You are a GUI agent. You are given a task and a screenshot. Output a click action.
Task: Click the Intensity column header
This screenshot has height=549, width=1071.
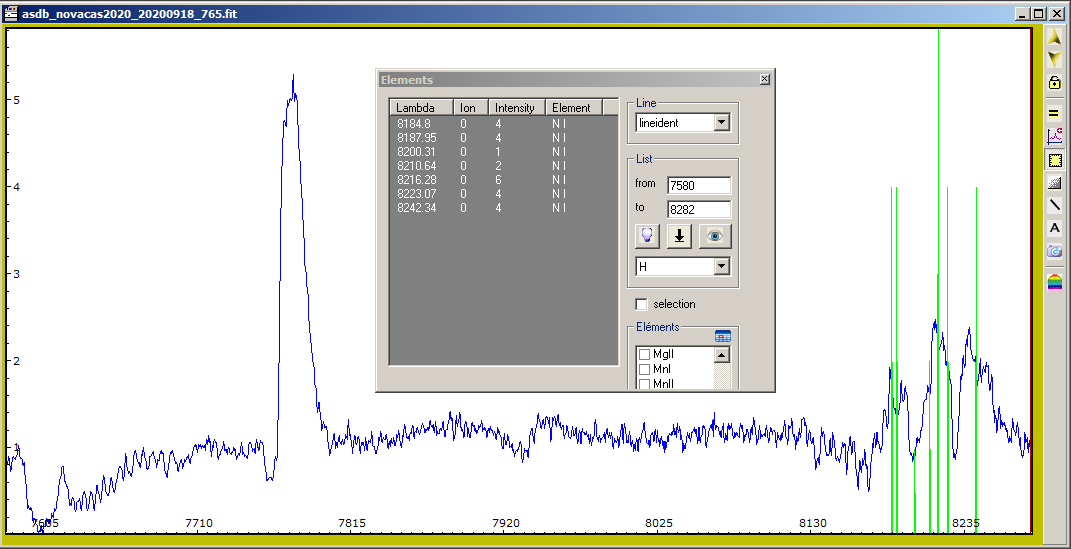(516, 108)
